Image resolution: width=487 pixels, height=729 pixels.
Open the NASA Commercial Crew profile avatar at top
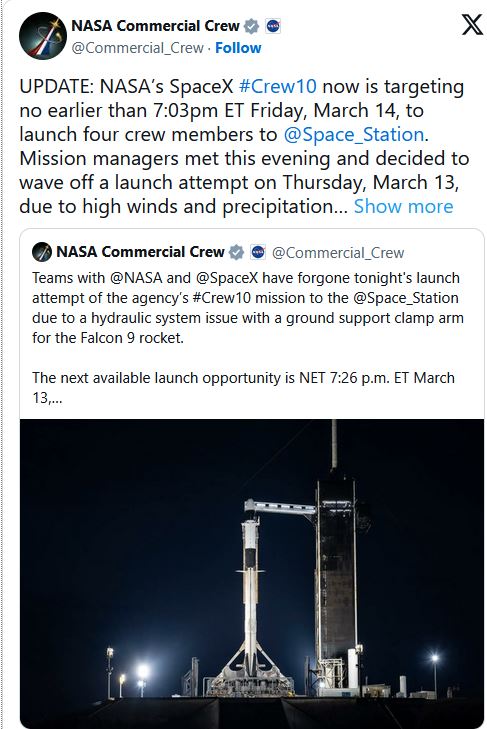click(43, 36)
